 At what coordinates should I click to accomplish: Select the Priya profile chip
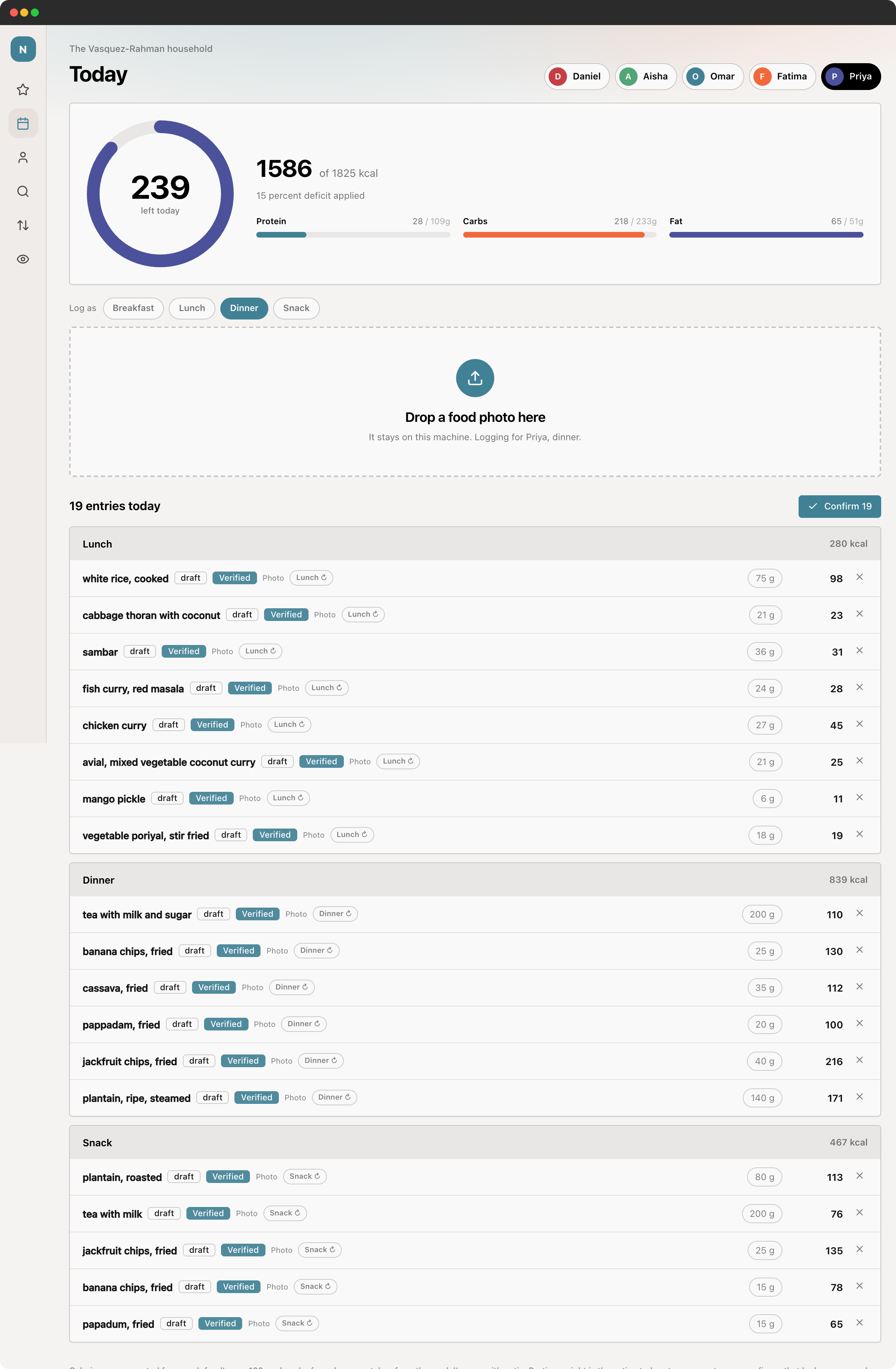[850, 77]
